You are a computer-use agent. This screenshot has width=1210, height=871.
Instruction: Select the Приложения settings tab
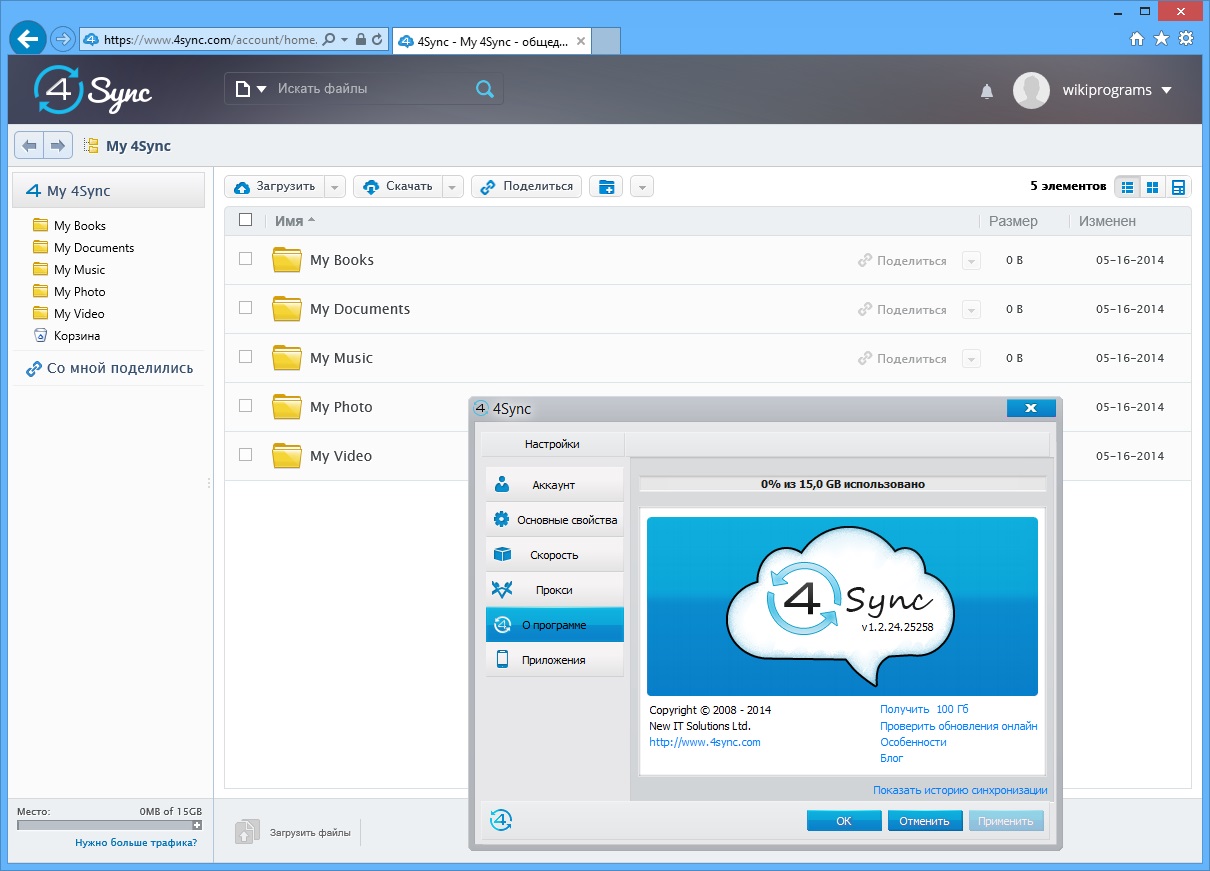pos(554,660)
